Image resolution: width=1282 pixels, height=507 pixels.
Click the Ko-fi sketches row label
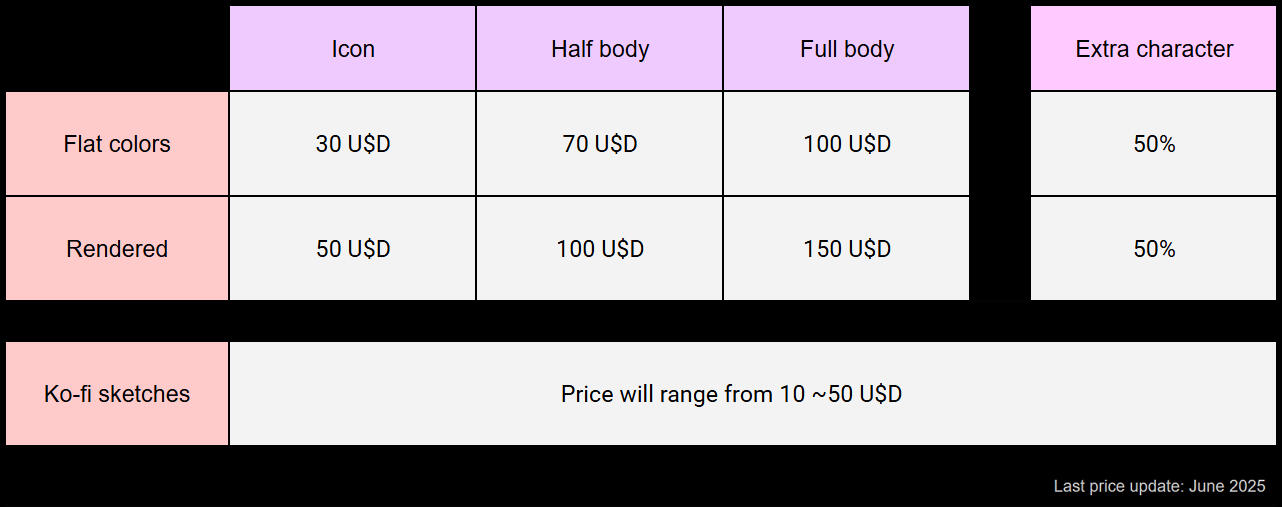point(117,394)
